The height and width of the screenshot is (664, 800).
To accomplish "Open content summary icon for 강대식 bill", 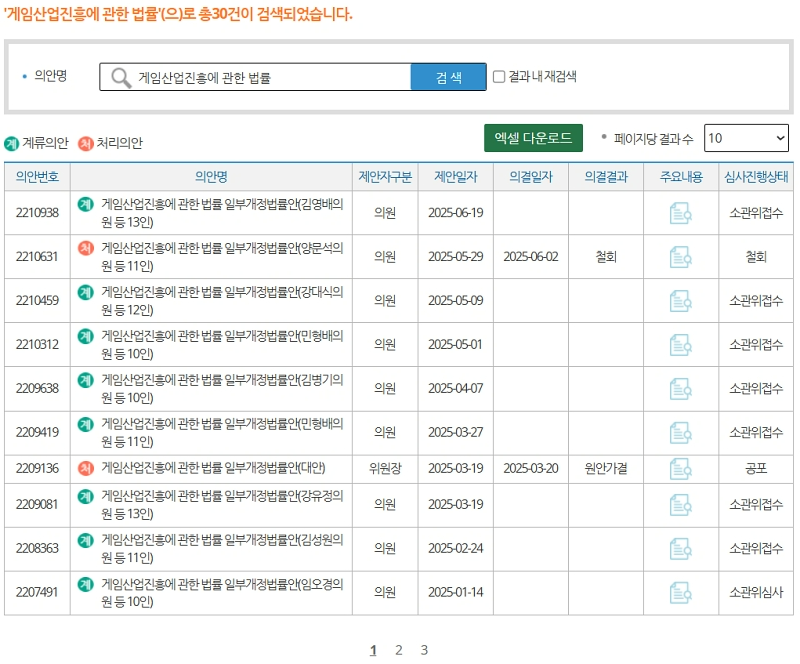I will pos(680,300).
